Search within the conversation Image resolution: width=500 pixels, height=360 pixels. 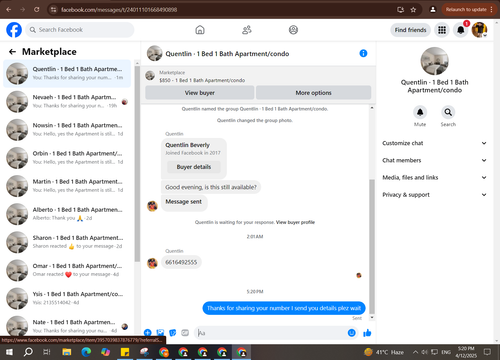coord(448,112)
